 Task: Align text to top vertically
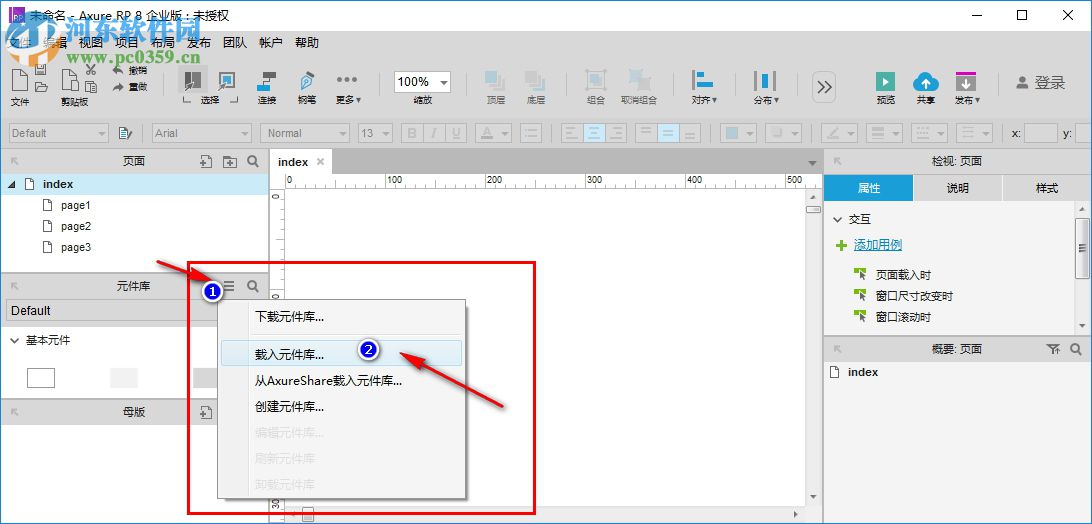[646, 133]
